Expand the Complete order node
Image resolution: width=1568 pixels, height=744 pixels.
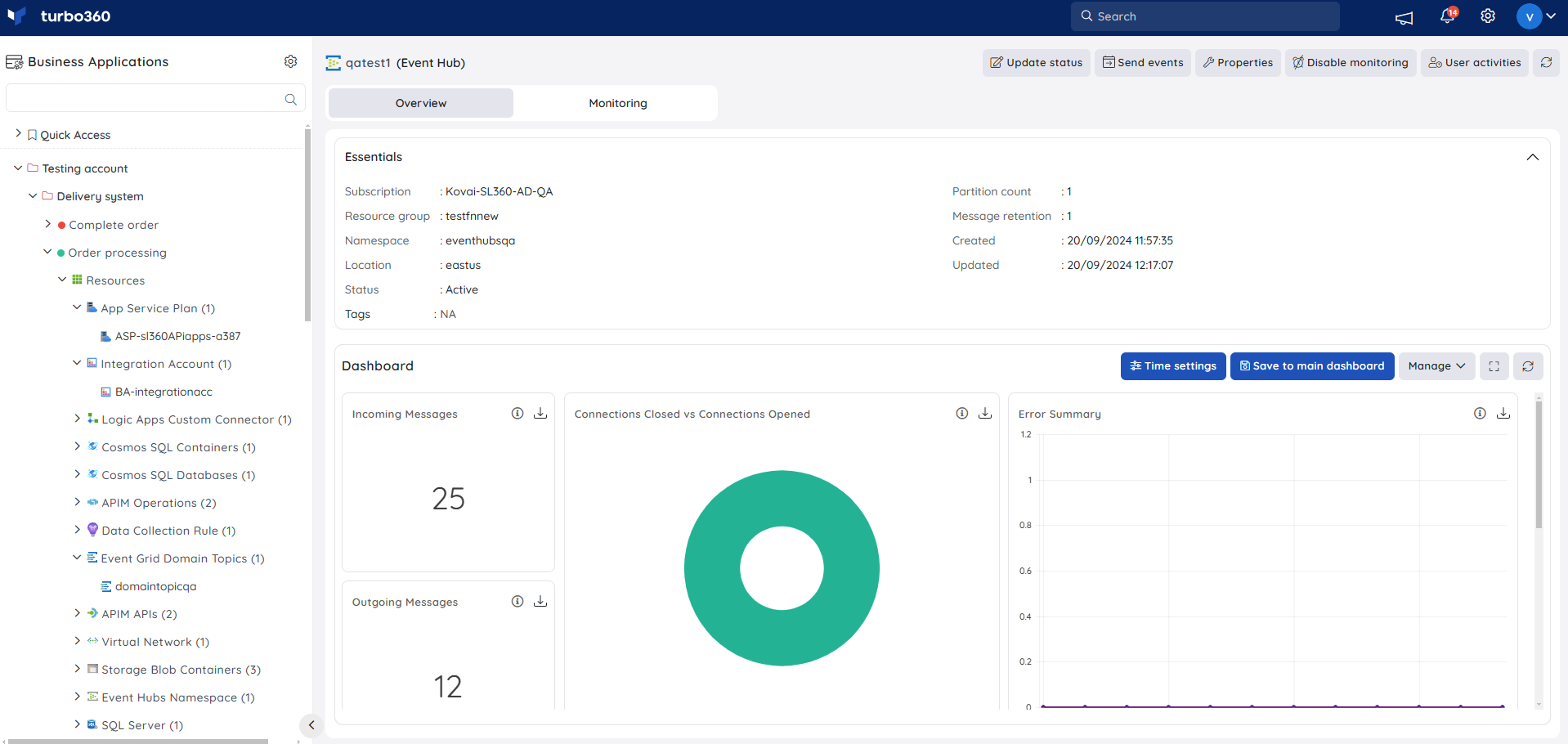pos(47,223)
